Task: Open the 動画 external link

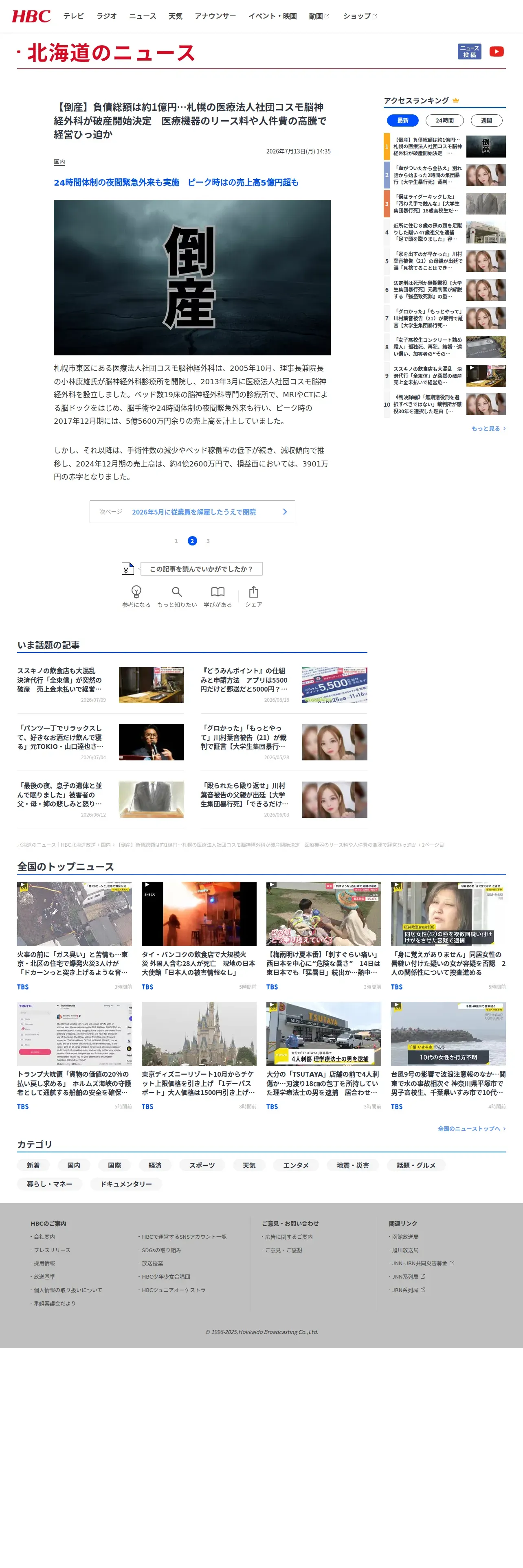Action: coord(319,16)
